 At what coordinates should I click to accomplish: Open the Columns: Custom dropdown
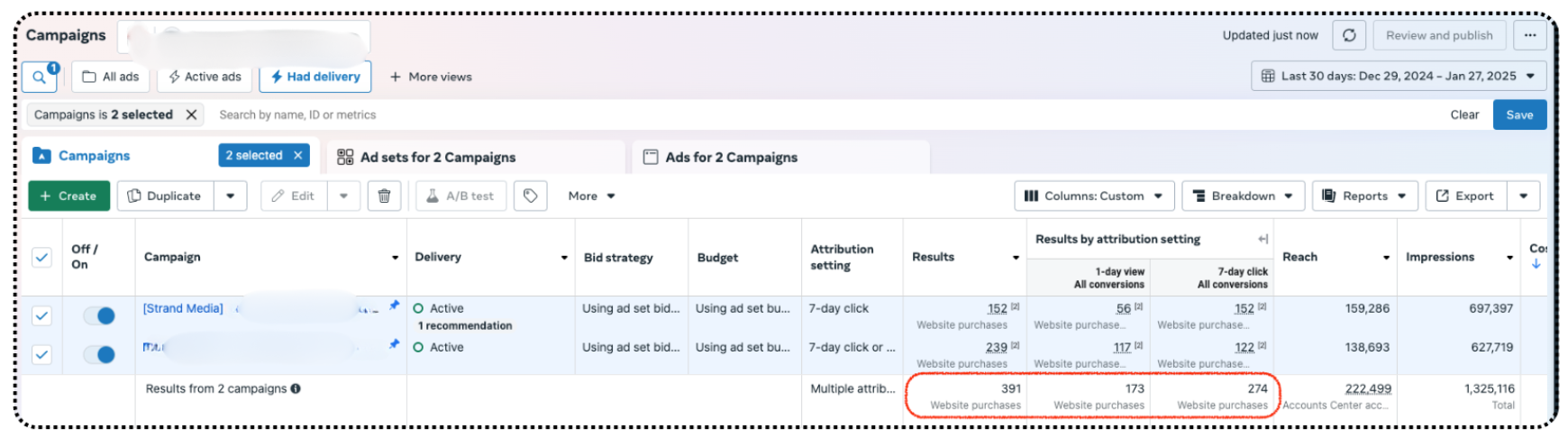coord(1094,196)
